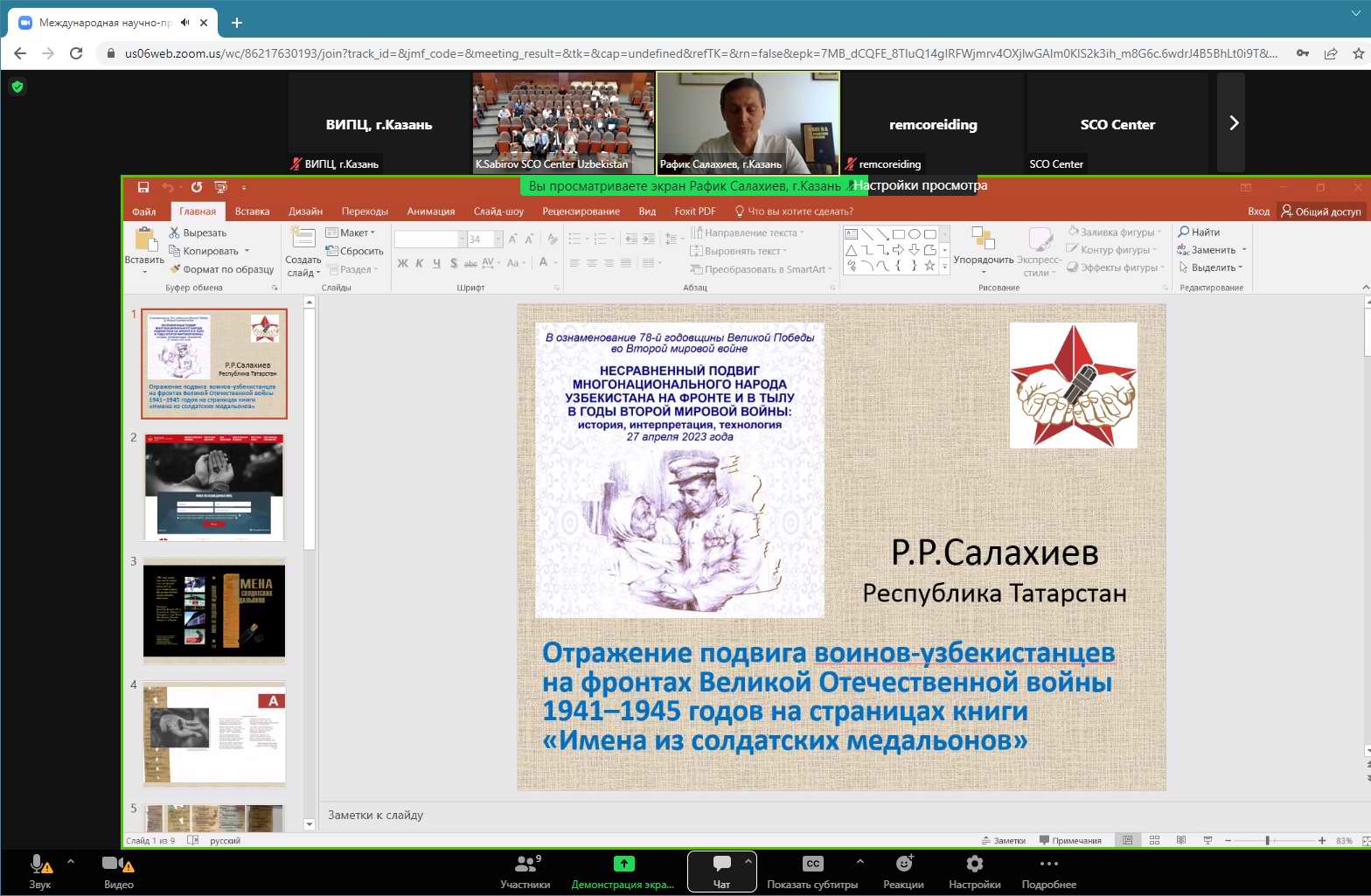The height and width of the screenshot is (896, 1371).
Task: Open the View Options dropdown
Action: click(x=921, y=185)
